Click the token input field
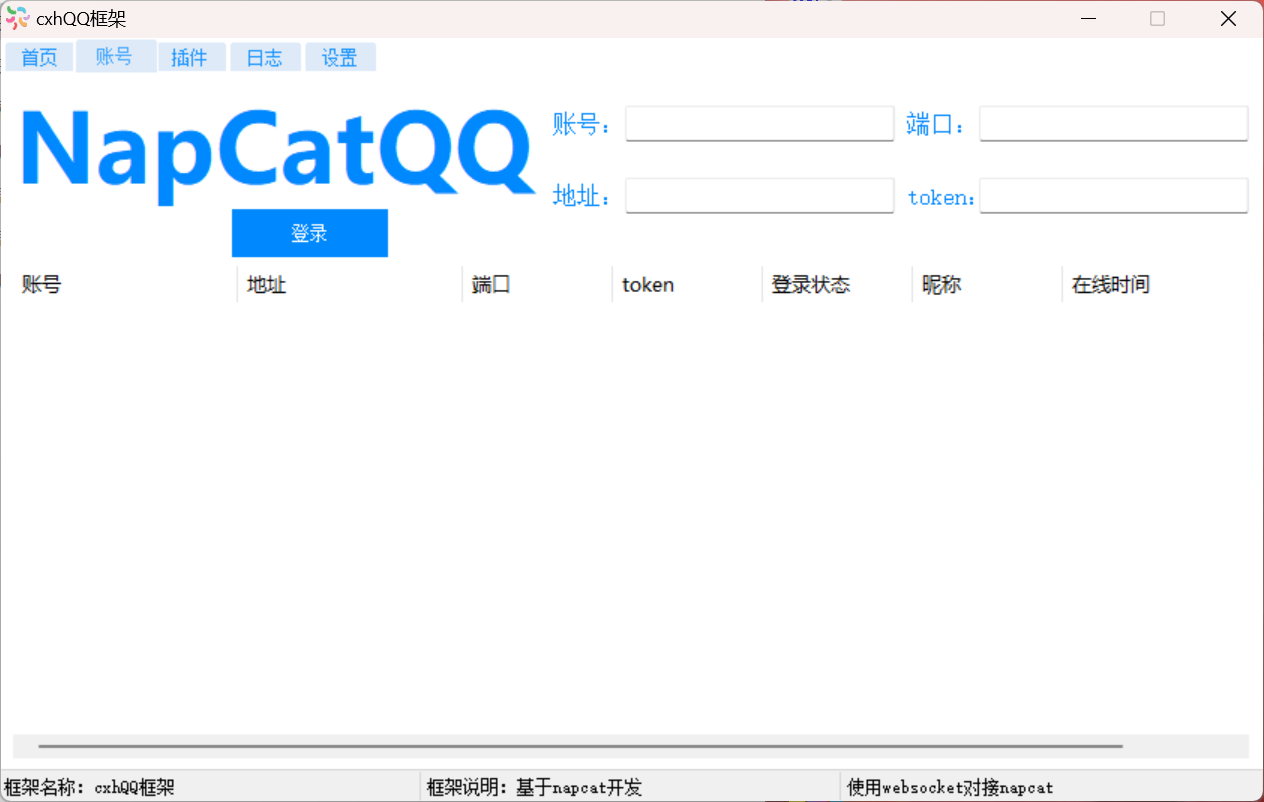 tap(1113, 196)
